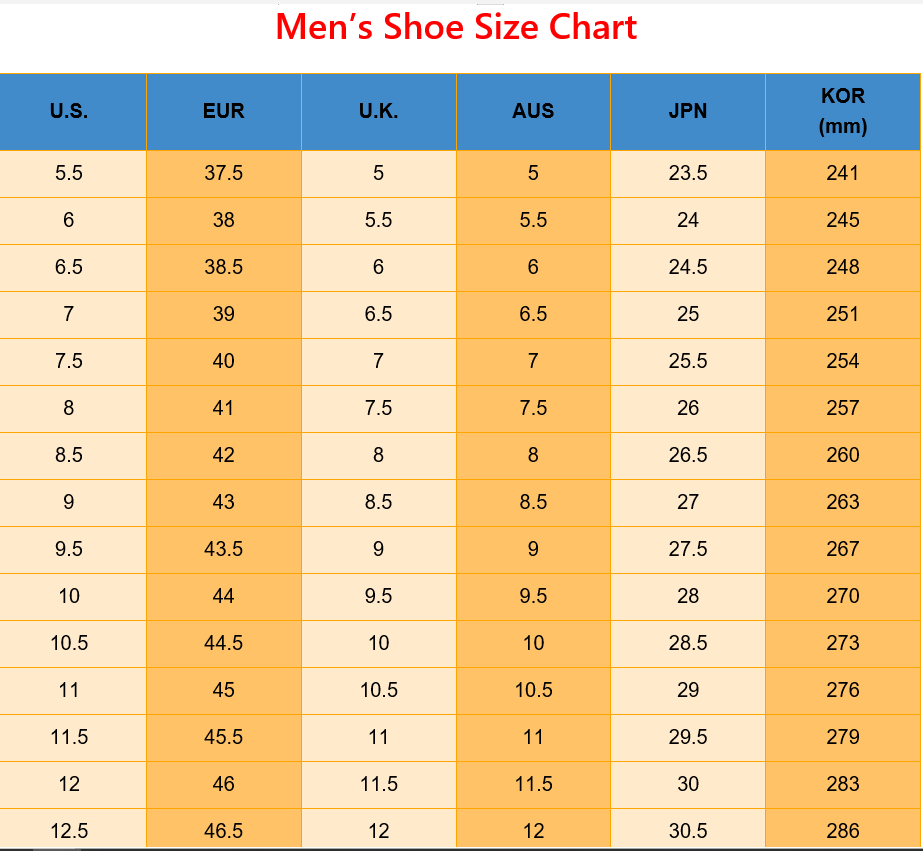Image resolution: width=923 pixels, height=851 pixels.
Task: Select the U.S. size 12.5 cell
Action: (69, 831)
